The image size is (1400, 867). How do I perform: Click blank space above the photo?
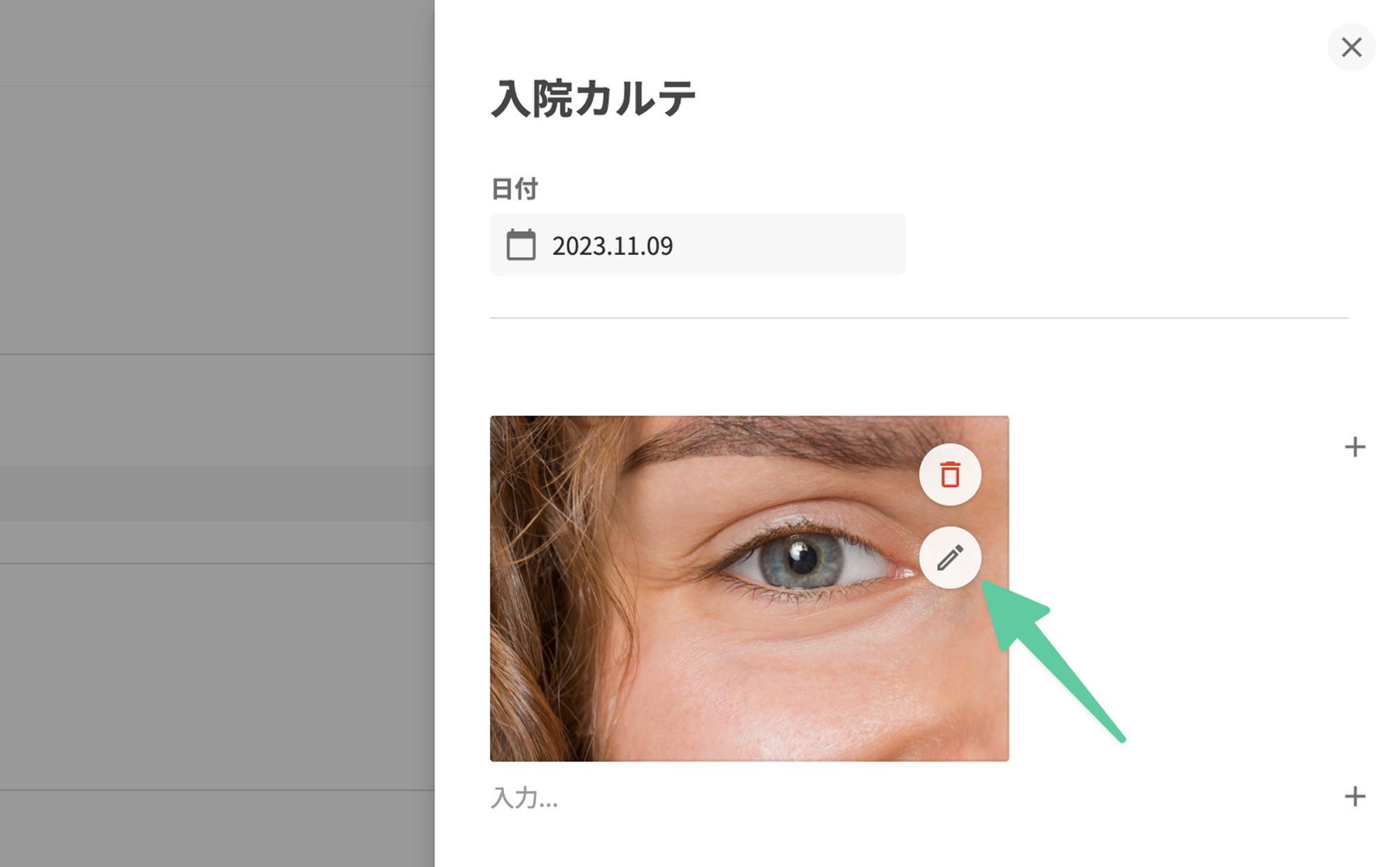(x=749, y=367)
